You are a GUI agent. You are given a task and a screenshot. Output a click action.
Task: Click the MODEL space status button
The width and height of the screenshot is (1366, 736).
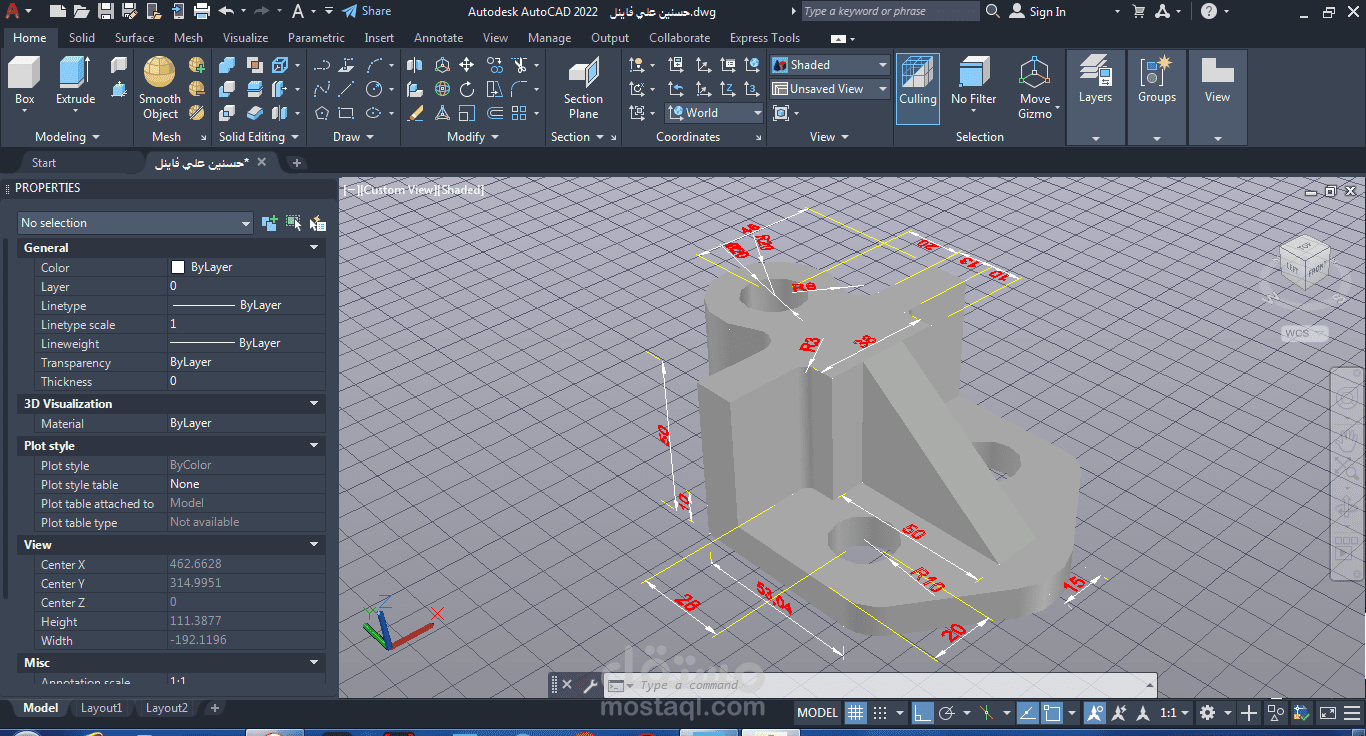pos(817,713)
